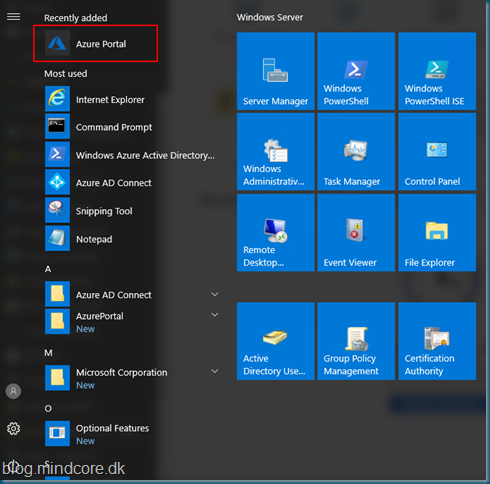Open the Azure Portal app icon
Viewport: 490px width, 484px height.
pos(57,43)
